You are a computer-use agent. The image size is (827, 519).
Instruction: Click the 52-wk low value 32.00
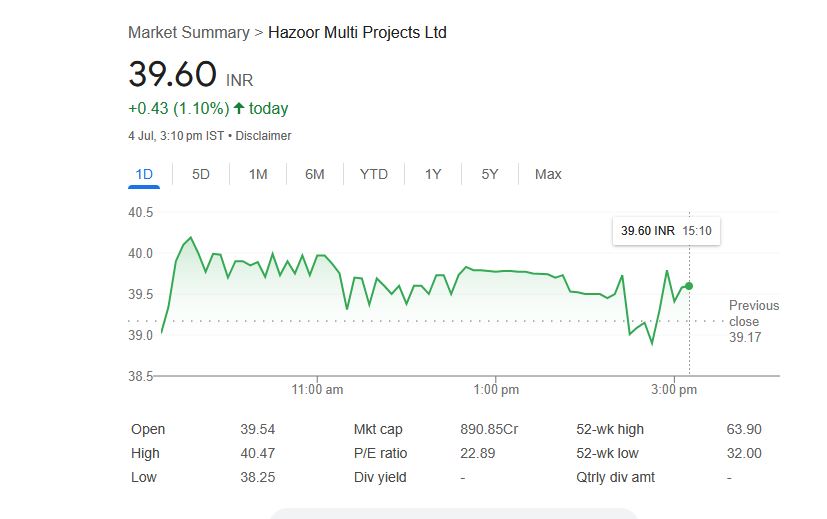point(744,453)
